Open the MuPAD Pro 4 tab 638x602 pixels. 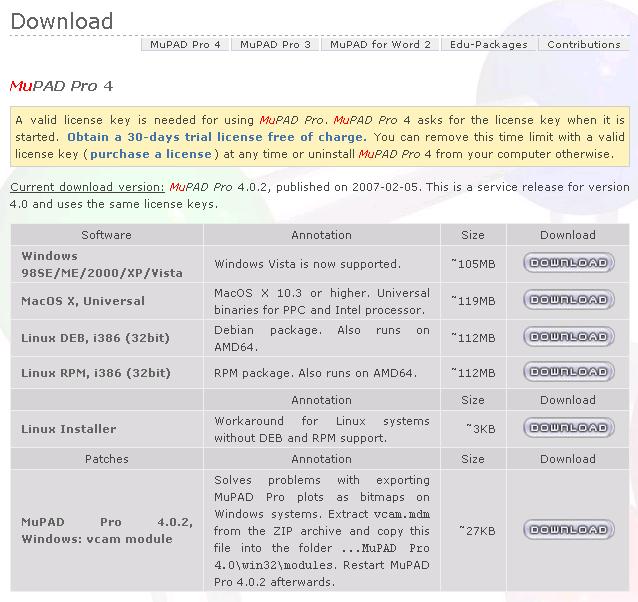click(186, 44)
